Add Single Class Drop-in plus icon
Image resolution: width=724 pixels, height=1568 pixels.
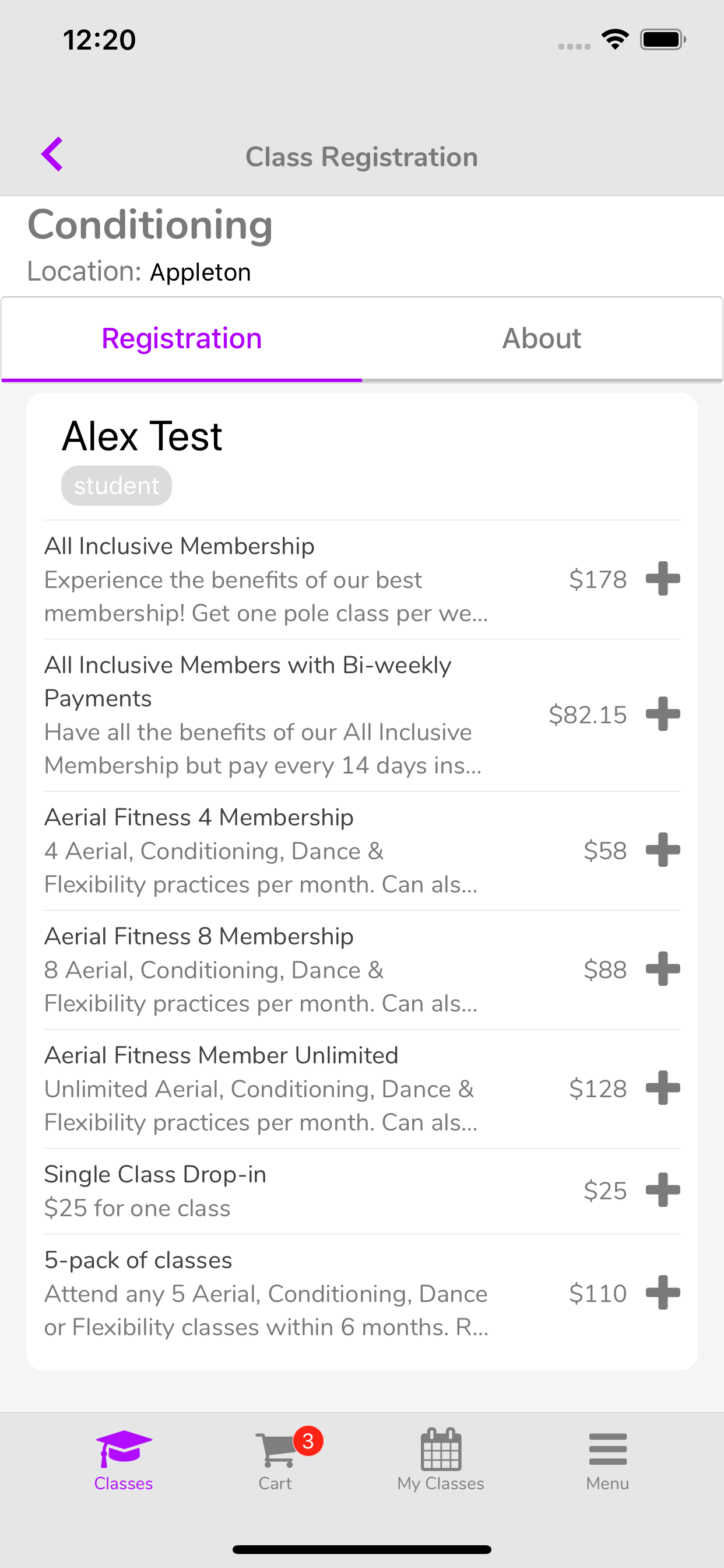pos(663,1190)
